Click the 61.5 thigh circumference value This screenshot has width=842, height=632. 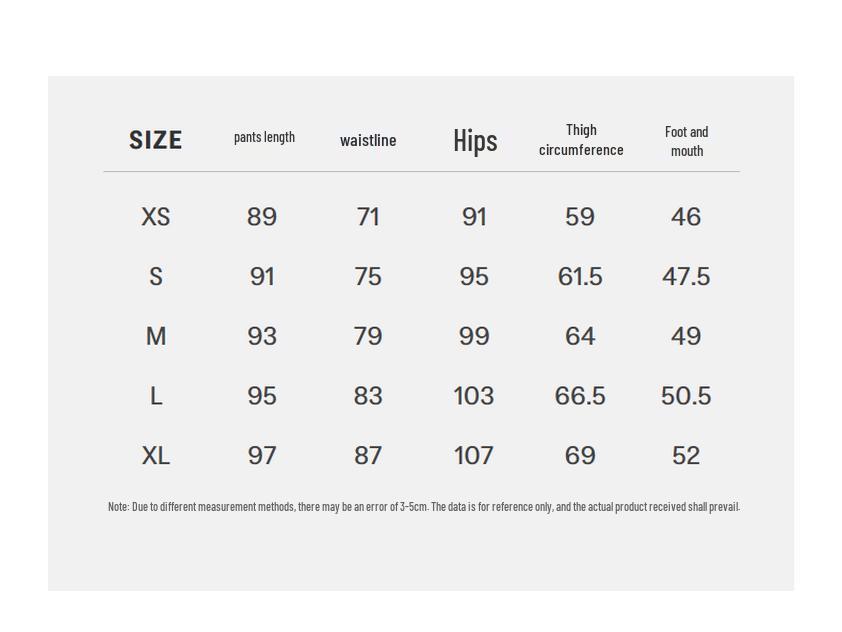580,277
